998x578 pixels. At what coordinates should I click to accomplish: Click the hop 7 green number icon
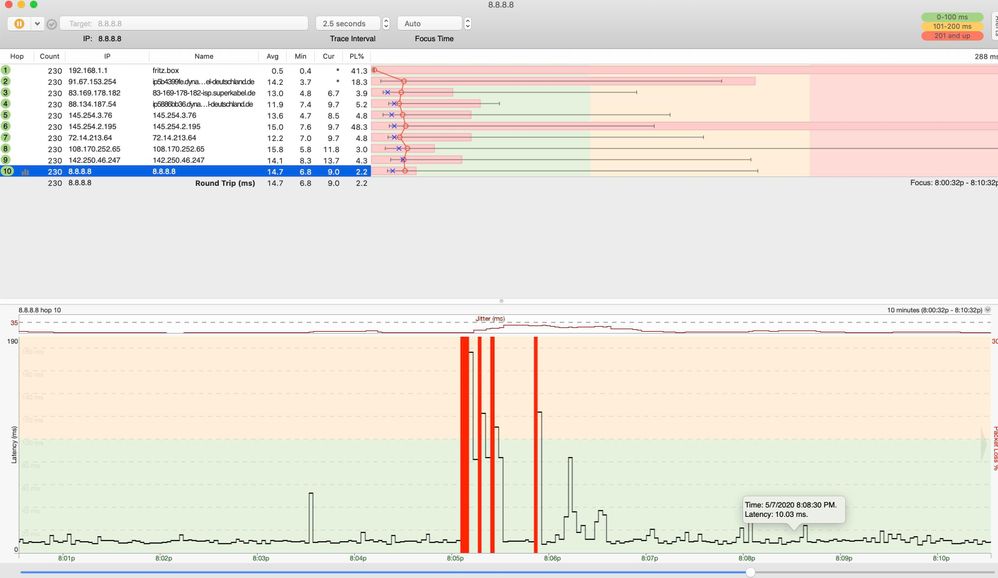pyautogui.click(x=6, y=137)
